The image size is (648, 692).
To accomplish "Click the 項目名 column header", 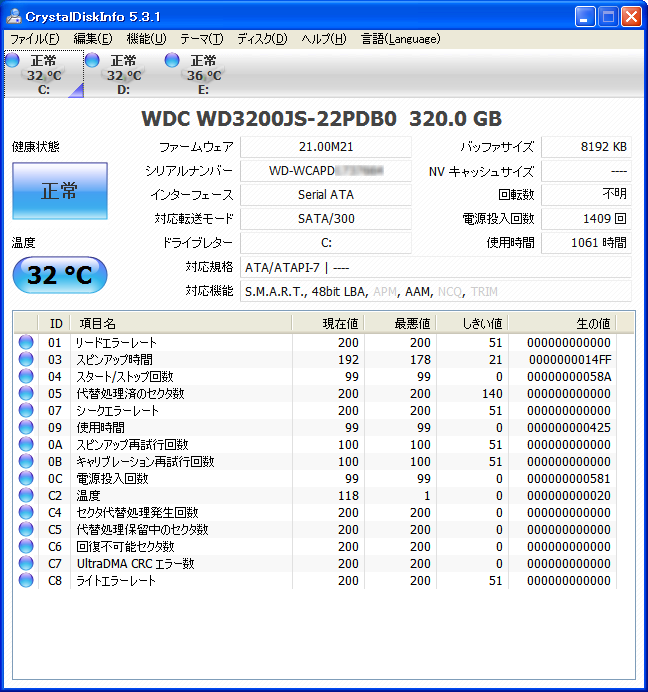I will click(181, 323).
